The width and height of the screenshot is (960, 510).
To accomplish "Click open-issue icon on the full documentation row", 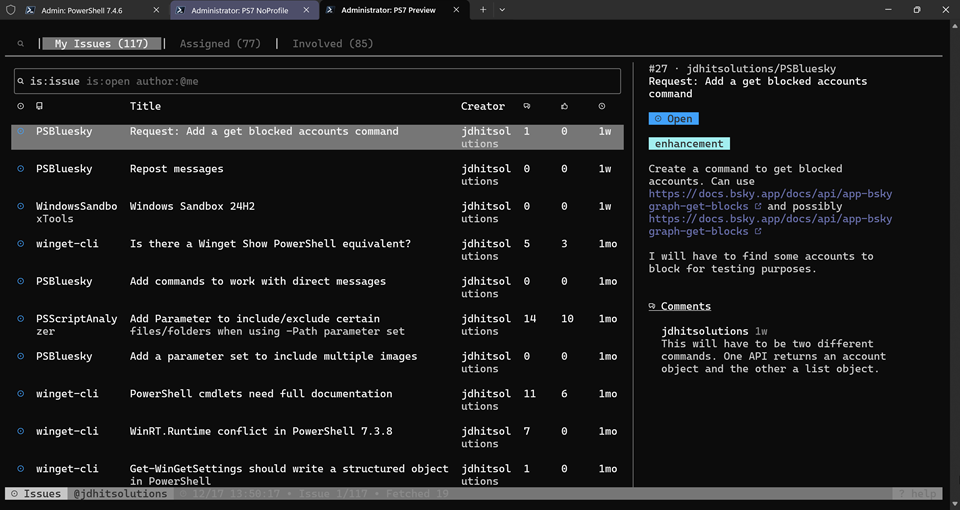I will coord(21,394).
